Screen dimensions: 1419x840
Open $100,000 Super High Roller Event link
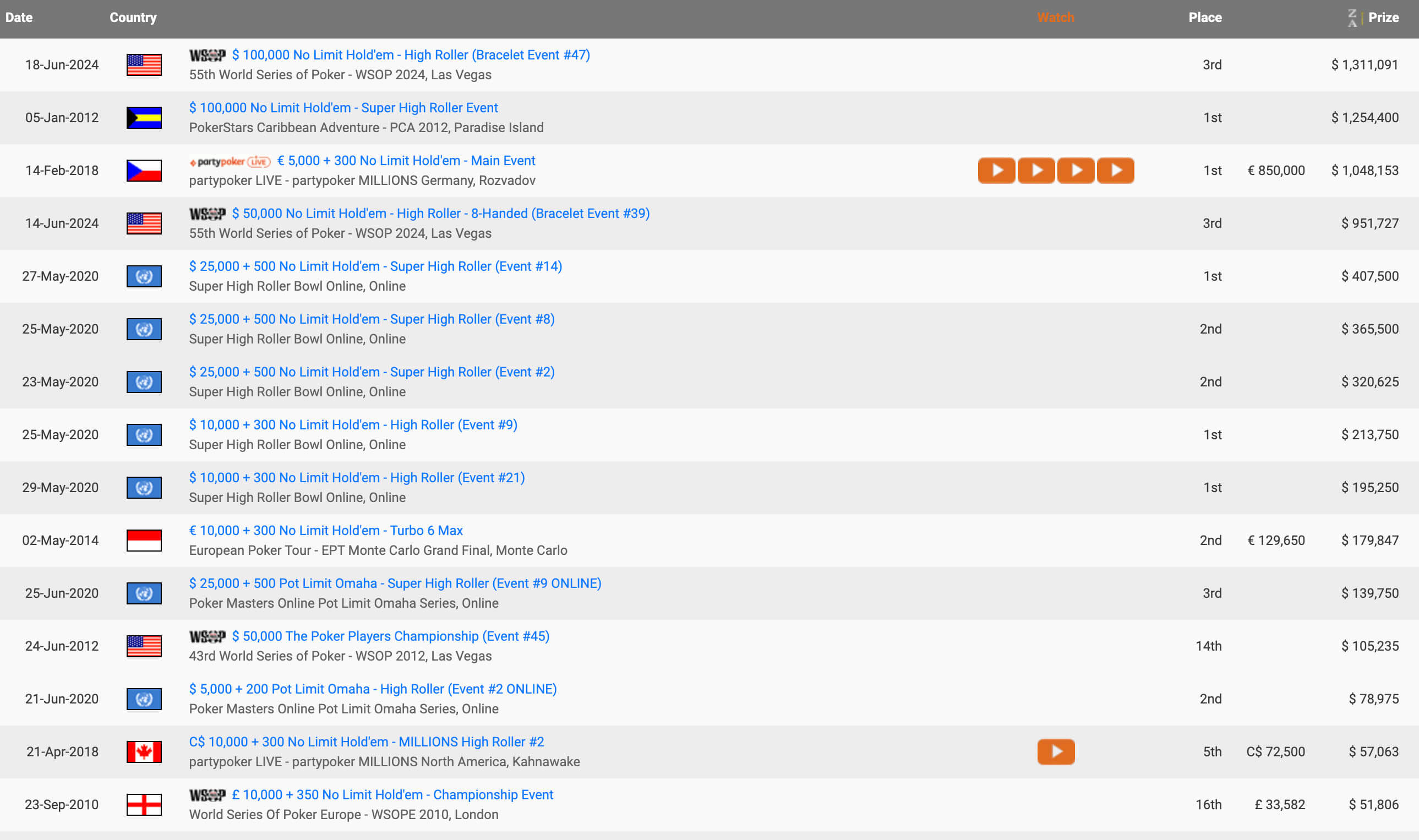[x=343, y=107]
